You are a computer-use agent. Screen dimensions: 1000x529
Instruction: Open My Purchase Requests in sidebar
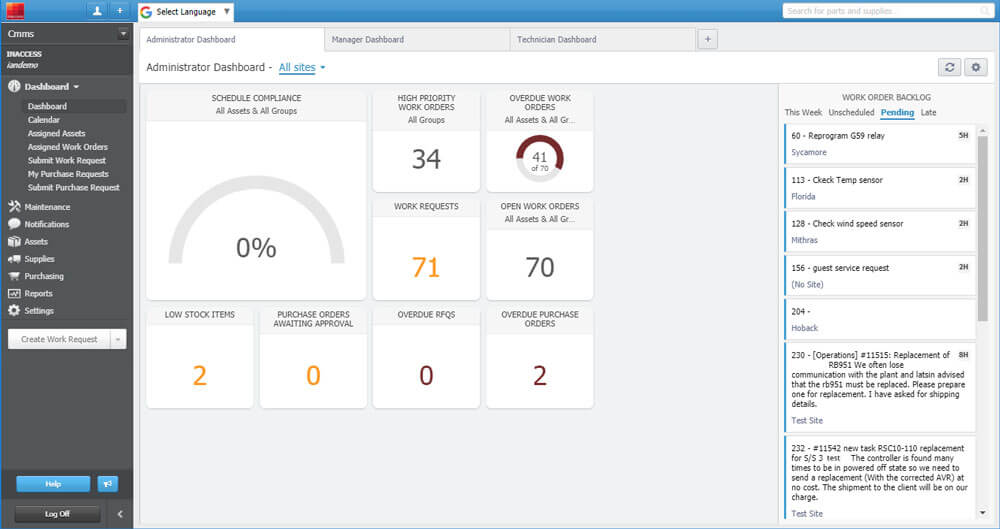68,174
